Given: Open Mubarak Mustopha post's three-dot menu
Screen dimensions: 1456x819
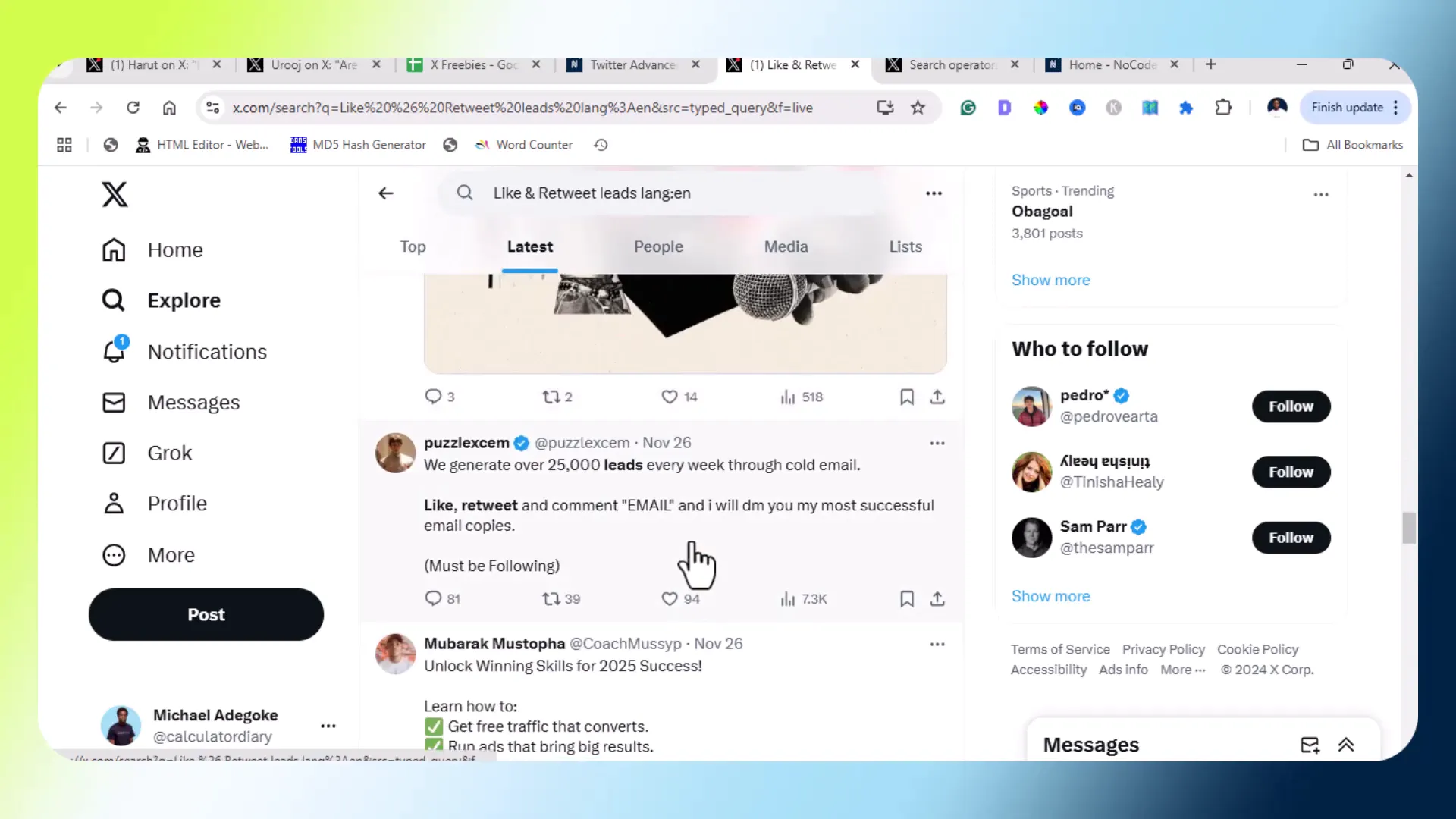Looking at the screenshot, I should (x=937, y=644).
